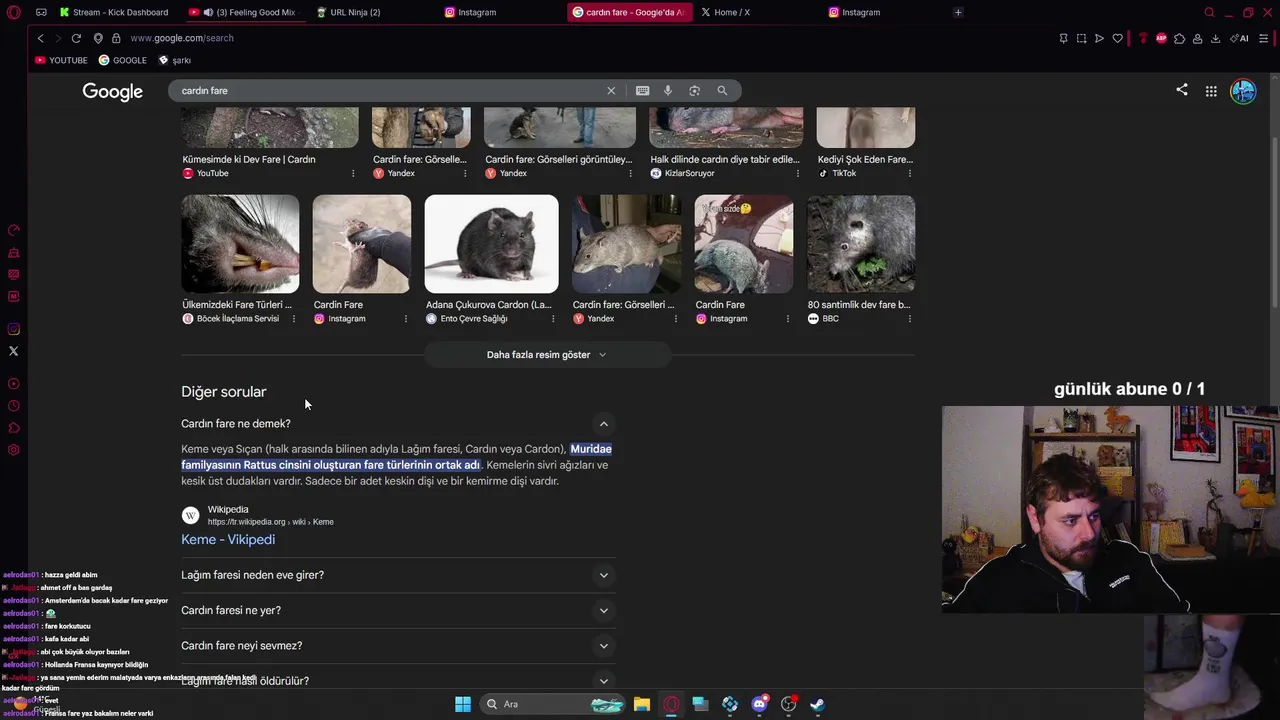Open Discord from taskbar

pyautogui.click(x=759, y=704)
